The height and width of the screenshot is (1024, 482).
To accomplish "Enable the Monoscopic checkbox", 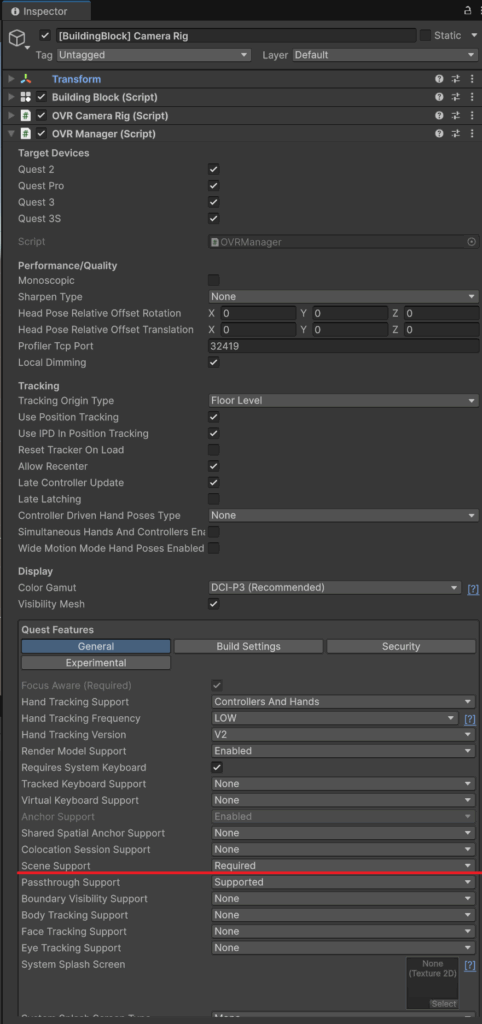I will [x=214, y=280].
